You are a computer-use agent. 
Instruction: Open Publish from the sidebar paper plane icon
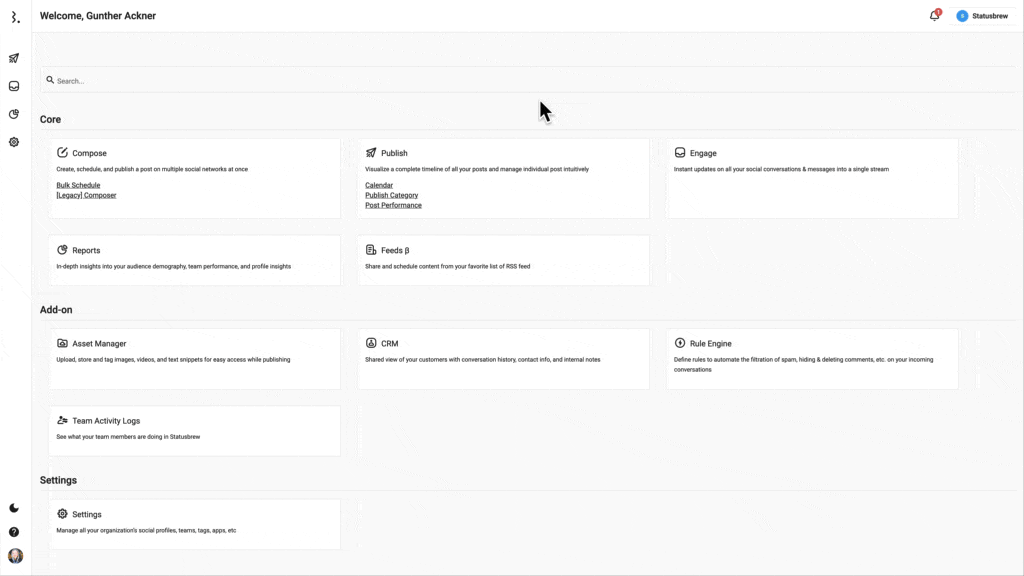[14, 58]
